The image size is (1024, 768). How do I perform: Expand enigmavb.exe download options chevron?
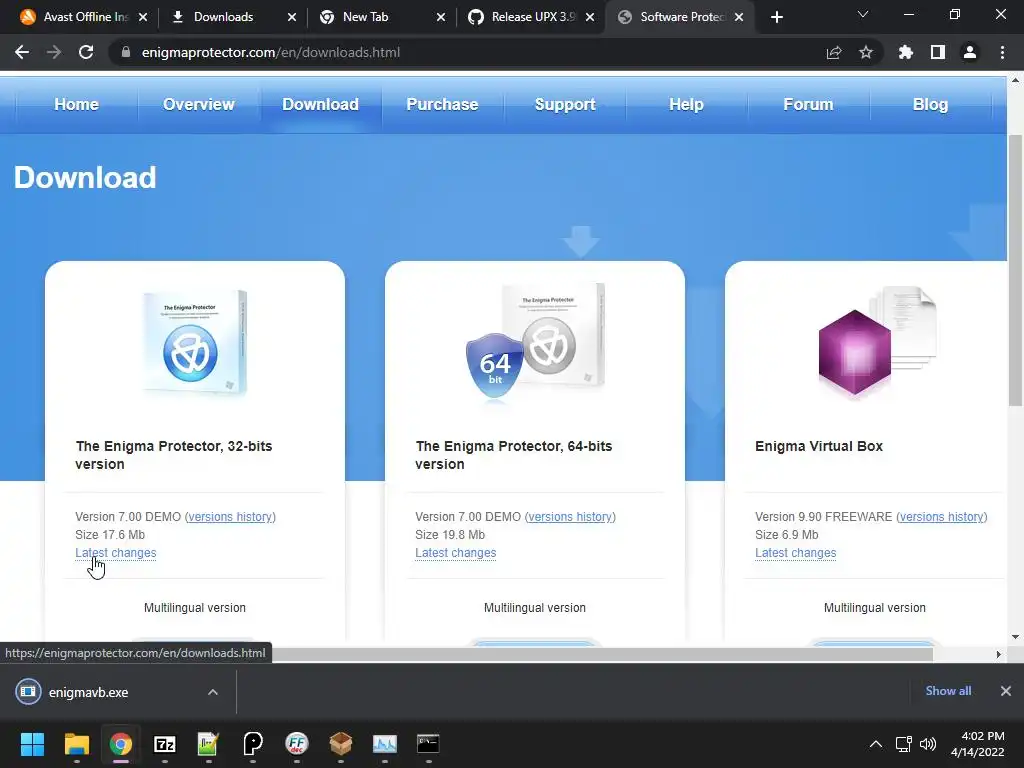tap(212, 692)
